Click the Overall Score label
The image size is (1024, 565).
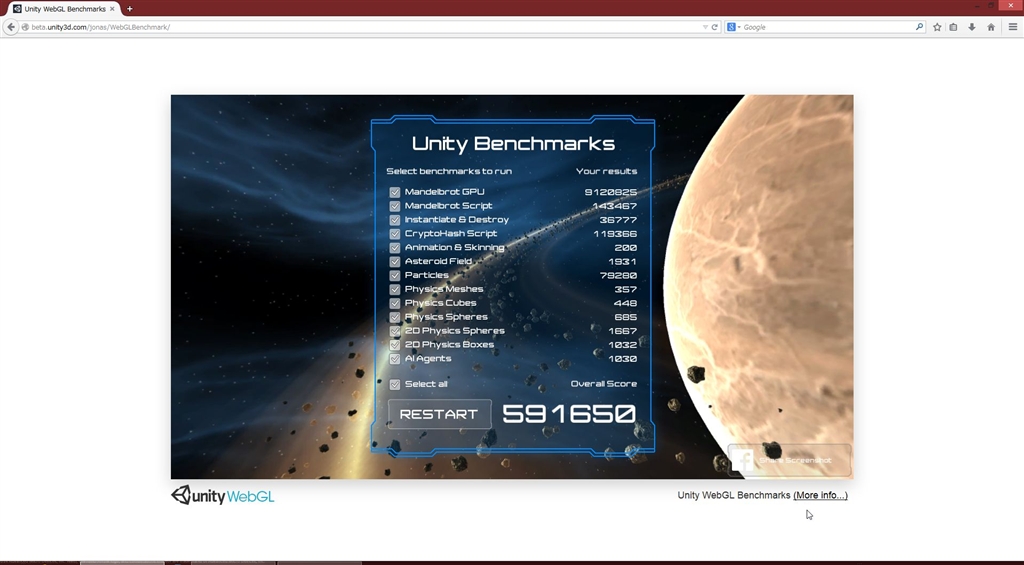[603, 383]
